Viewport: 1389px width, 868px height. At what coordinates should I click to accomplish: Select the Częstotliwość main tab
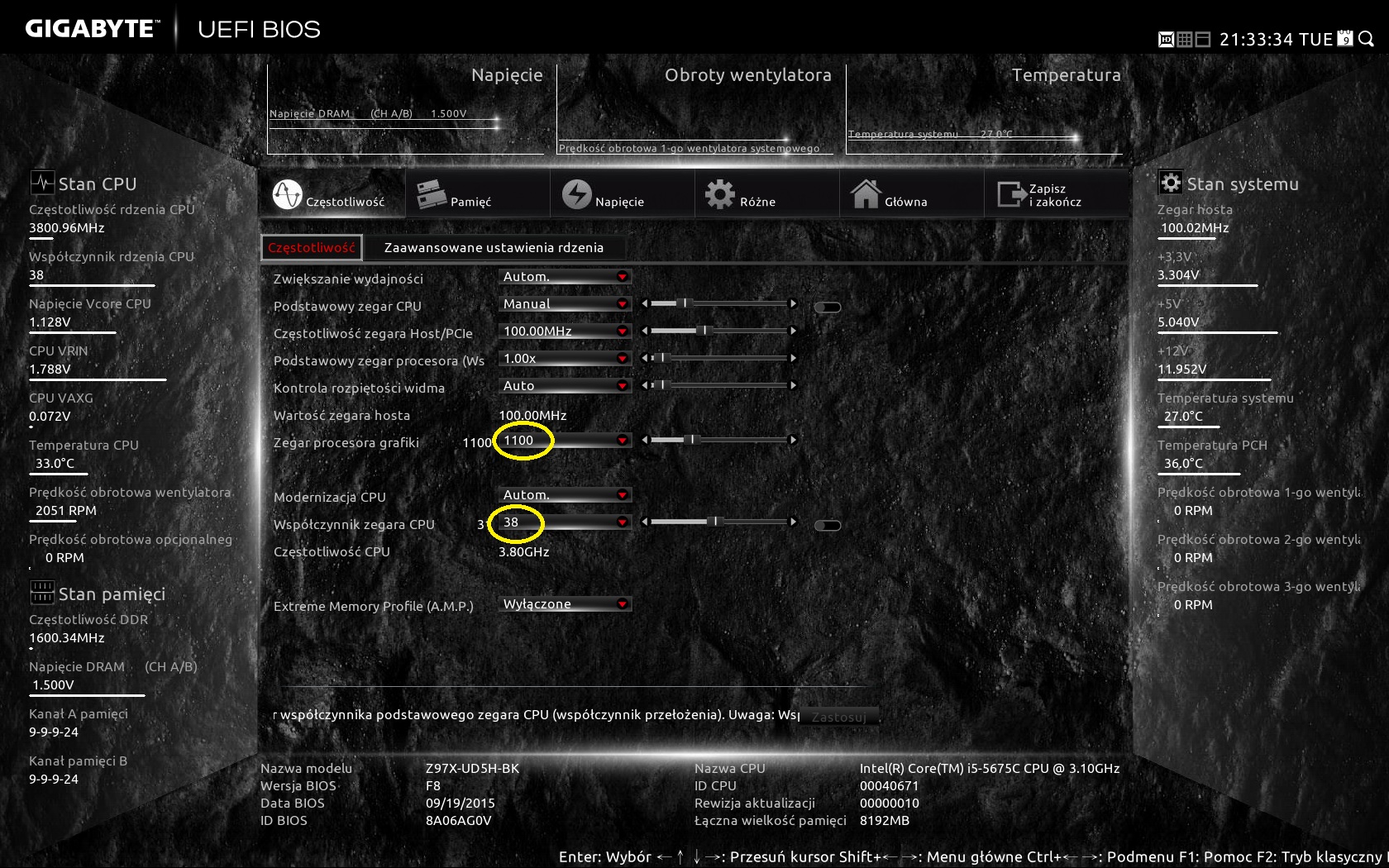click(x=332, y=195)
